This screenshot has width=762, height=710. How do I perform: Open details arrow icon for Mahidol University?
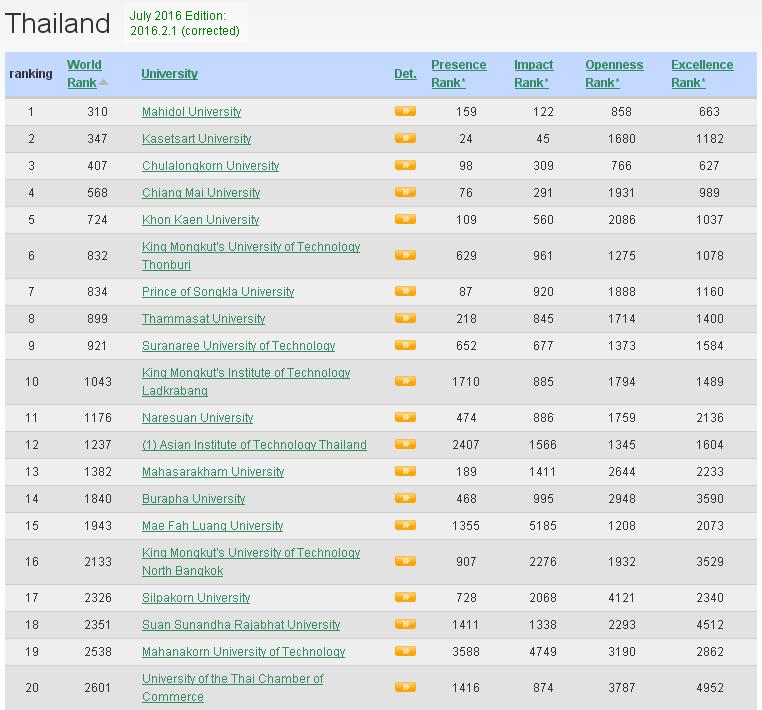(x=405, y=111)
